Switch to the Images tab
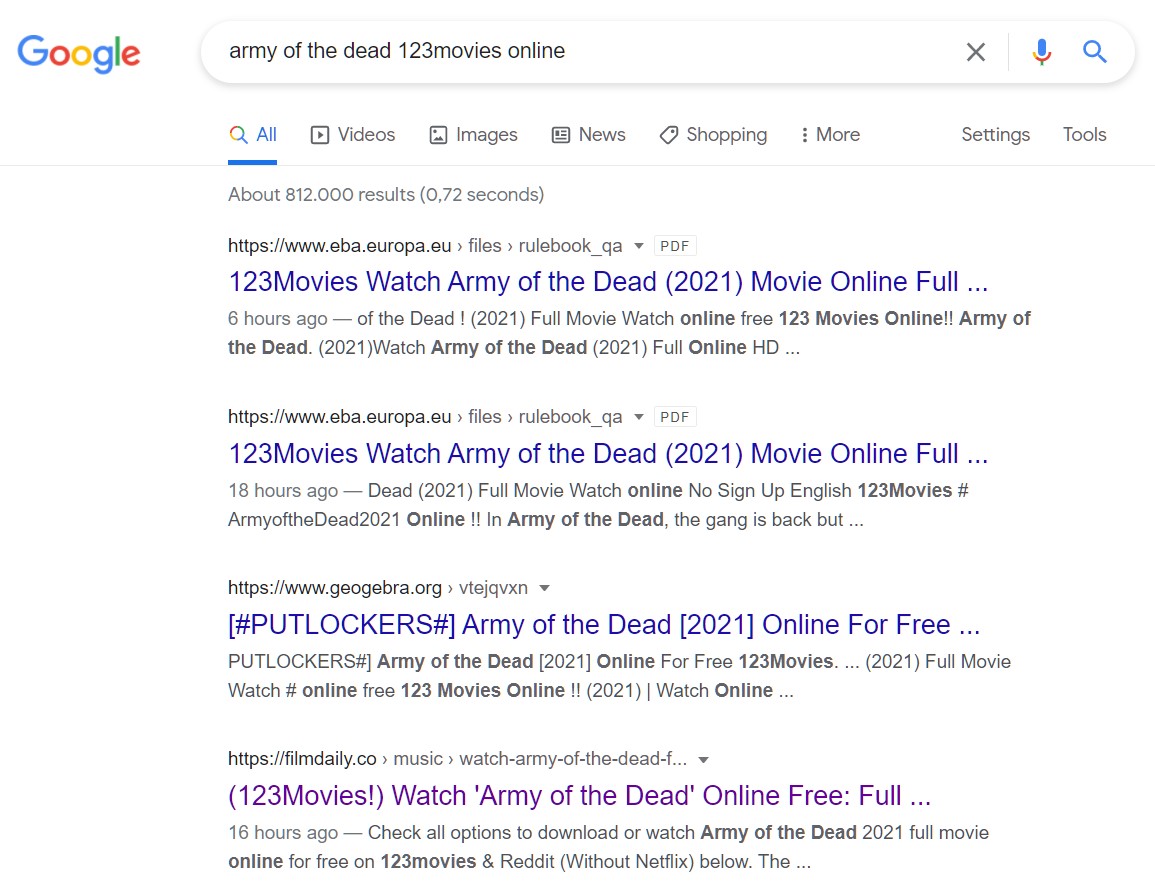This screenshot has height=892, width=1155. click(474, 135)
